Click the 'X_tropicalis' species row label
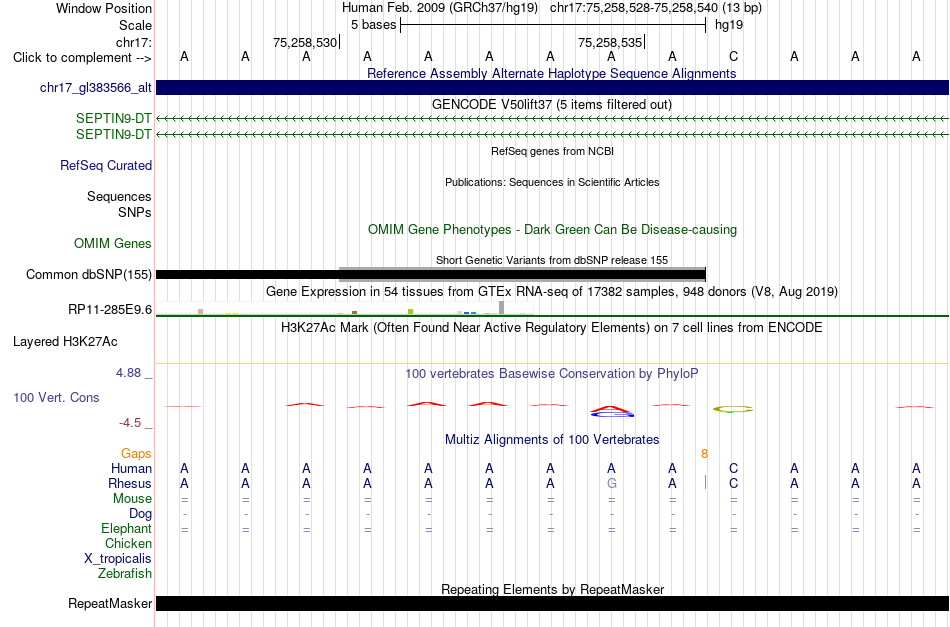The width and height of the screenshot is (950, 627). coord(118,559)
